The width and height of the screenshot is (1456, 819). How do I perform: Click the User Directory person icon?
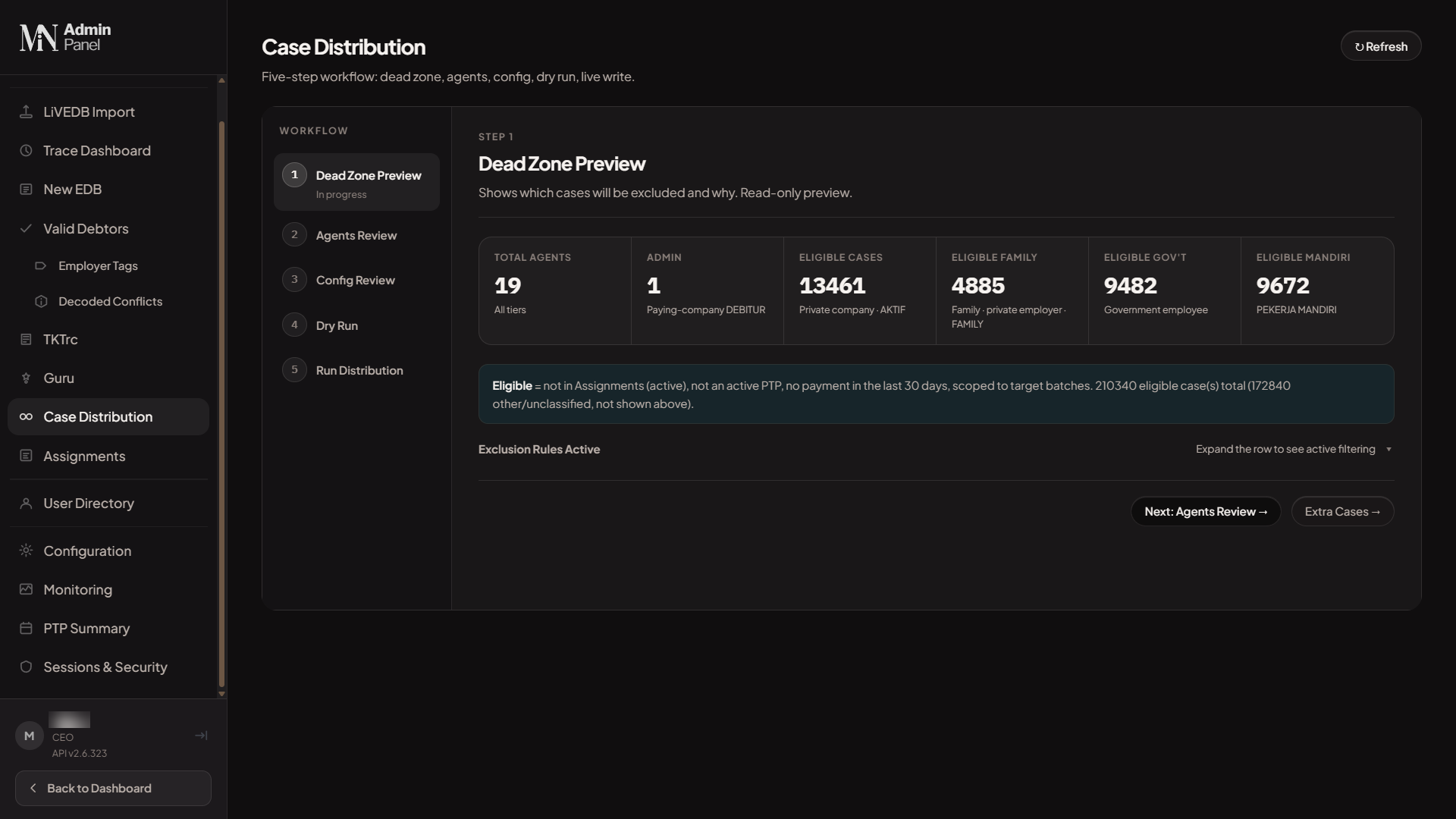[26, 503]
